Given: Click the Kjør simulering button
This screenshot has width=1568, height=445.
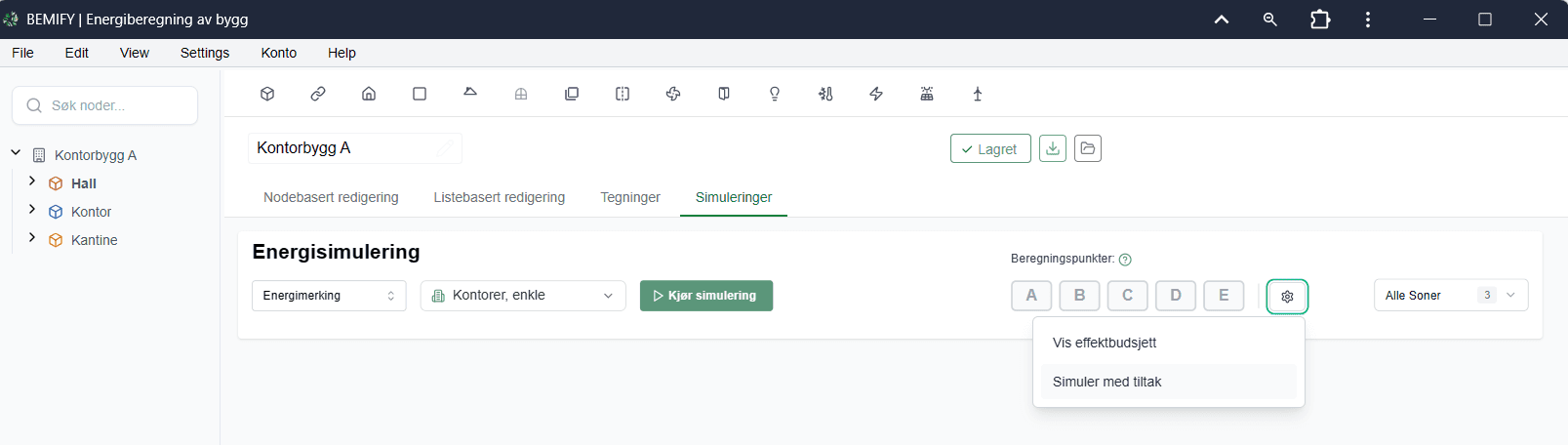Looking at the screenshot, I should 706,296.
